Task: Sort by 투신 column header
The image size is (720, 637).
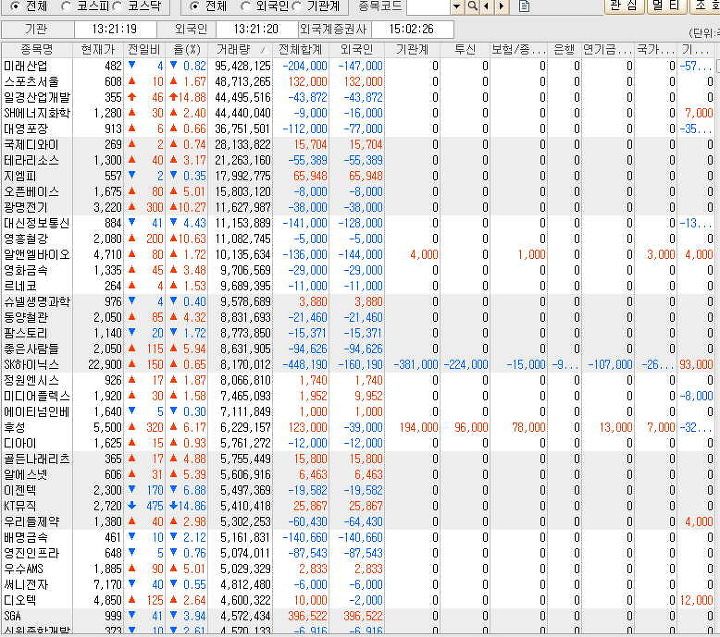Action: coord(465,49)
